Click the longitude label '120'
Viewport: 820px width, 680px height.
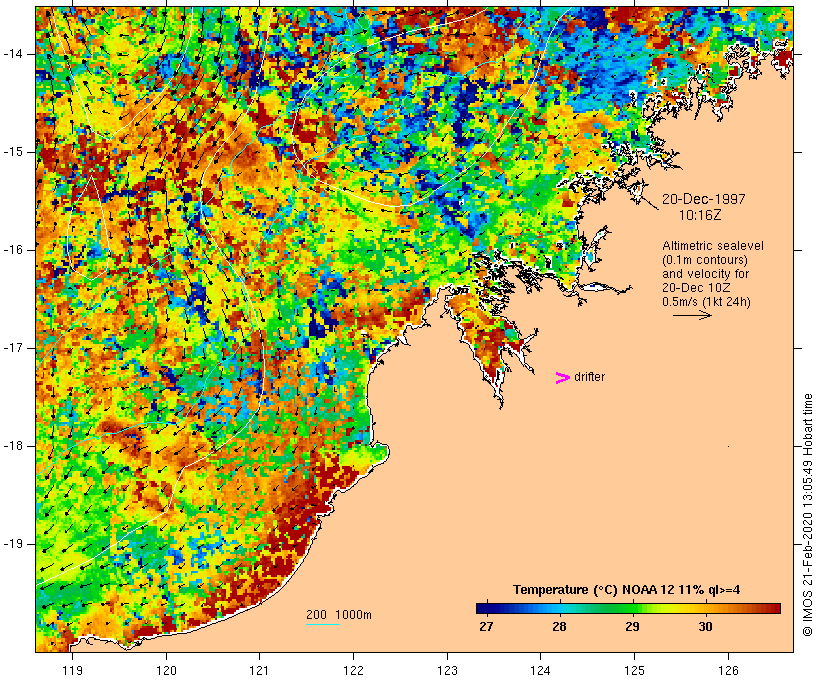tap(166, 670)
